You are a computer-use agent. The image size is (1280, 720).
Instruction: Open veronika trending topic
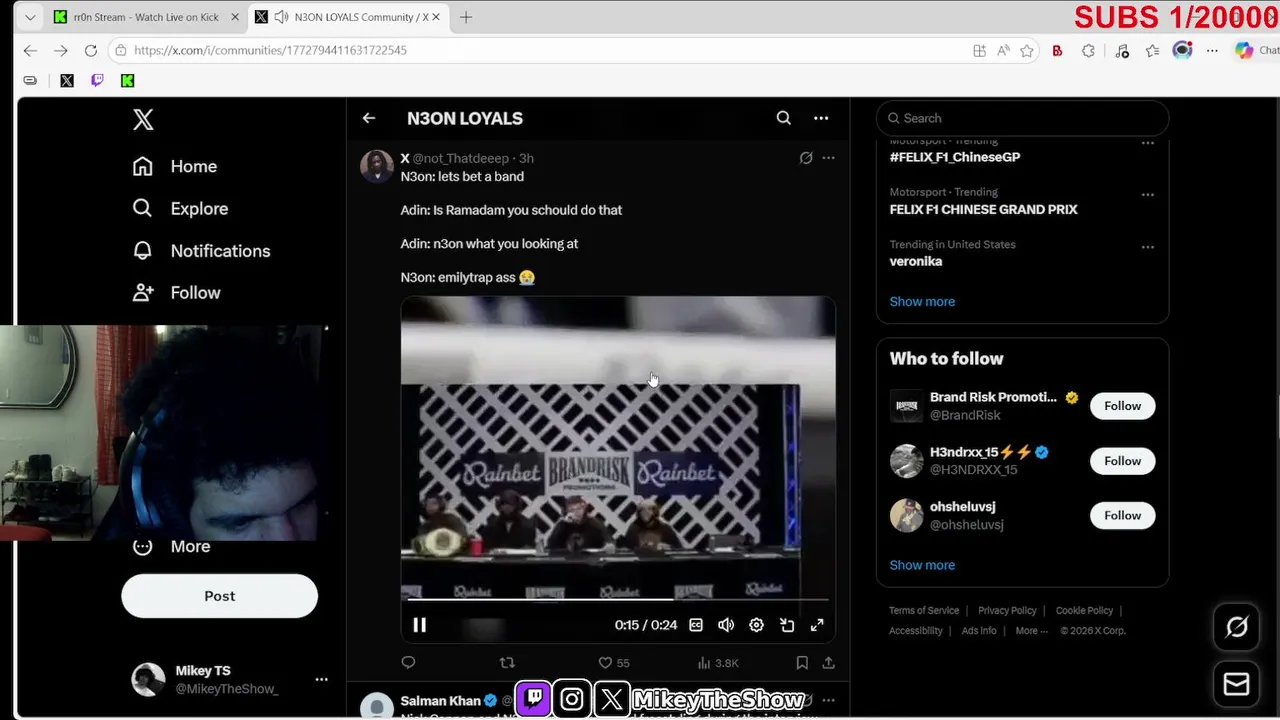point(916,261)
